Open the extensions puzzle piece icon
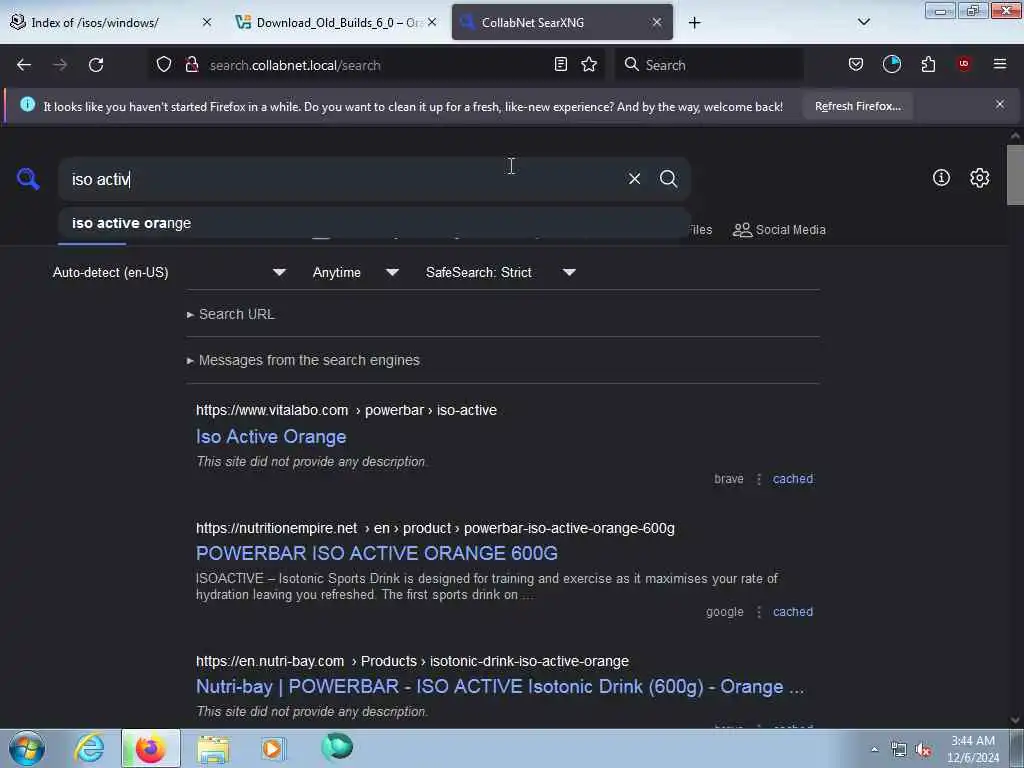The height and width of the screenshot is (768, 1024). [x=928, y=64]
